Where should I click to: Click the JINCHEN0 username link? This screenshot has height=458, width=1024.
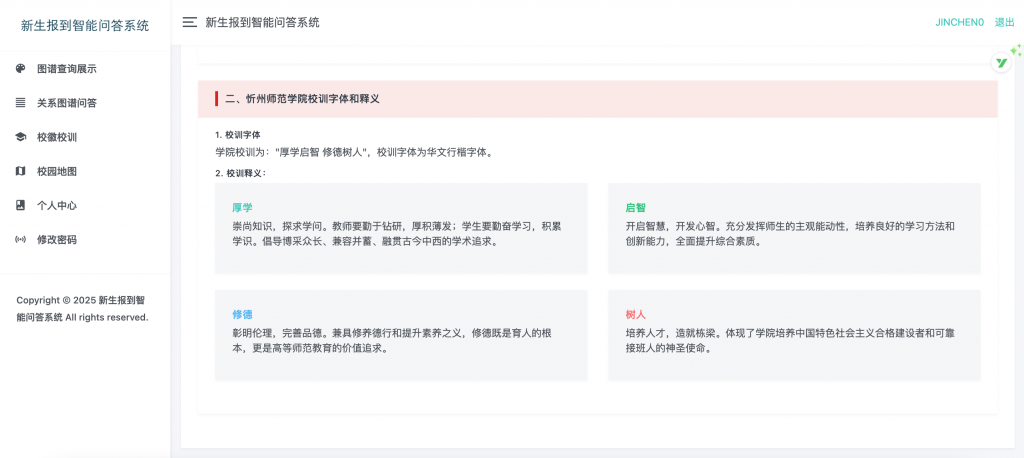[959, 22]
